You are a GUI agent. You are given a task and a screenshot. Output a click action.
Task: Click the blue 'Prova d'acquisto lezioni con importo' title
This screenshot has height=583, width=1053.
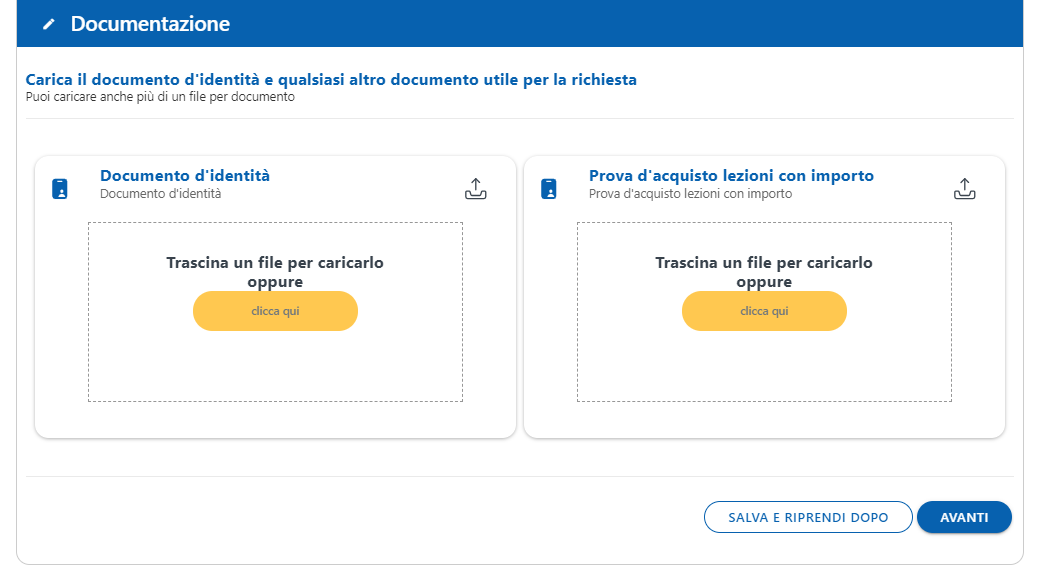click(x=731, y=176)
